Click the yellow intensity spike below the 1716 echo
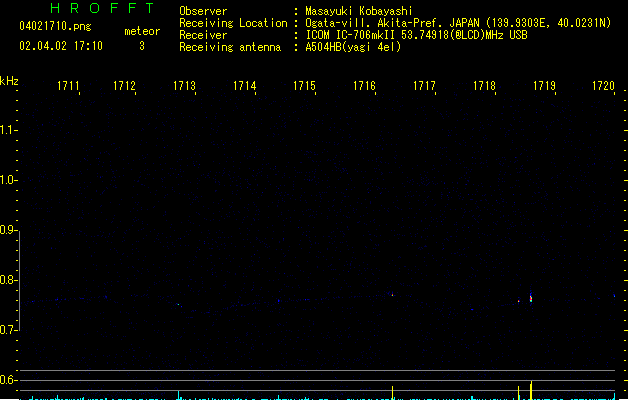Viewport: 629px width, 400px height. 392,393
